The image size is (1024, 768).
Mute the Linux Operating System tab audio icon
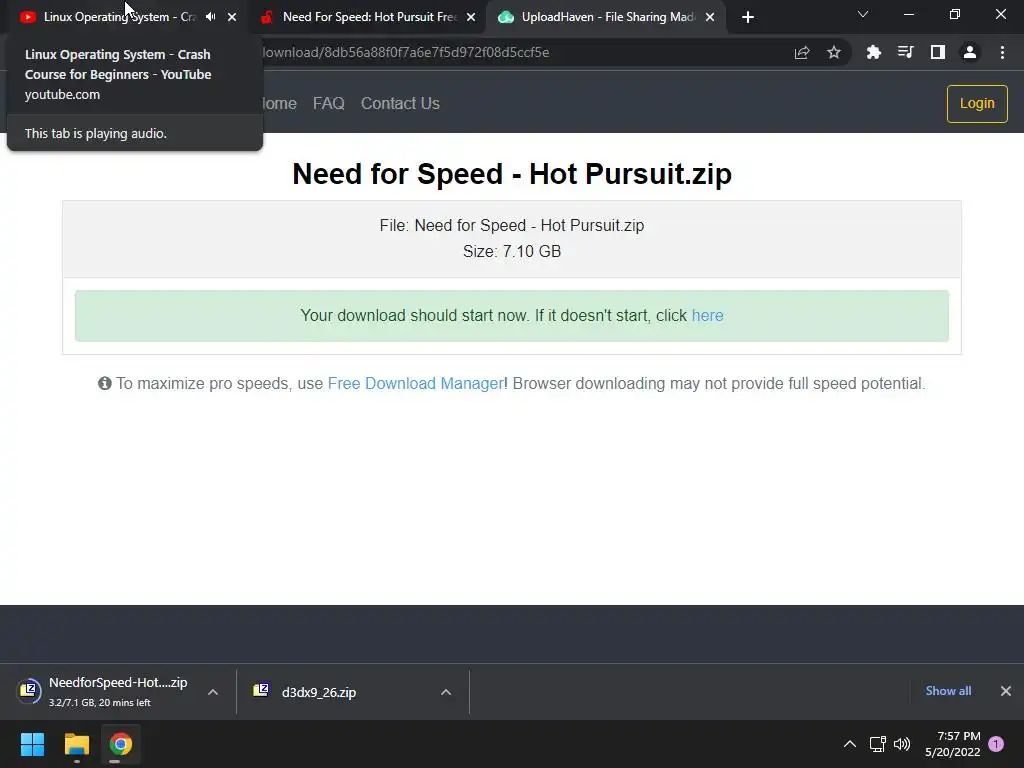pos(210,17)
